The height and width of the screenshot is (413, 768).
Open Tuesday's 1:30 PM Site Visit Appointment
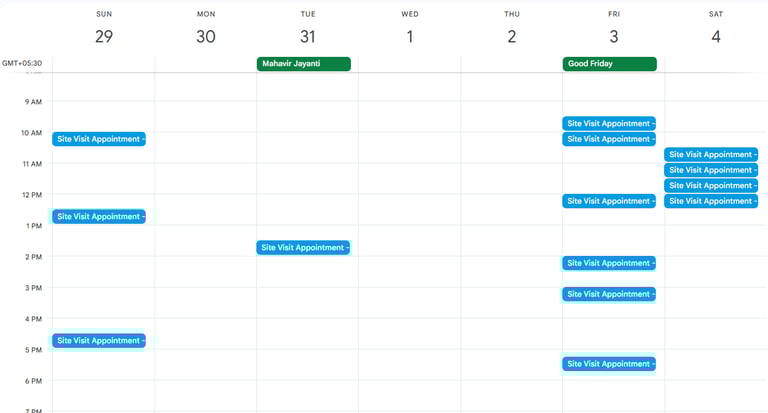[x=303, y=248]
